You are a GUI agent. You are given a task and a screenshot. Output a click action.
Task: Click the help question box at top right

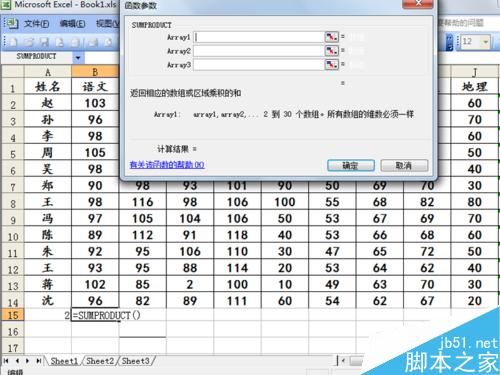462,23
